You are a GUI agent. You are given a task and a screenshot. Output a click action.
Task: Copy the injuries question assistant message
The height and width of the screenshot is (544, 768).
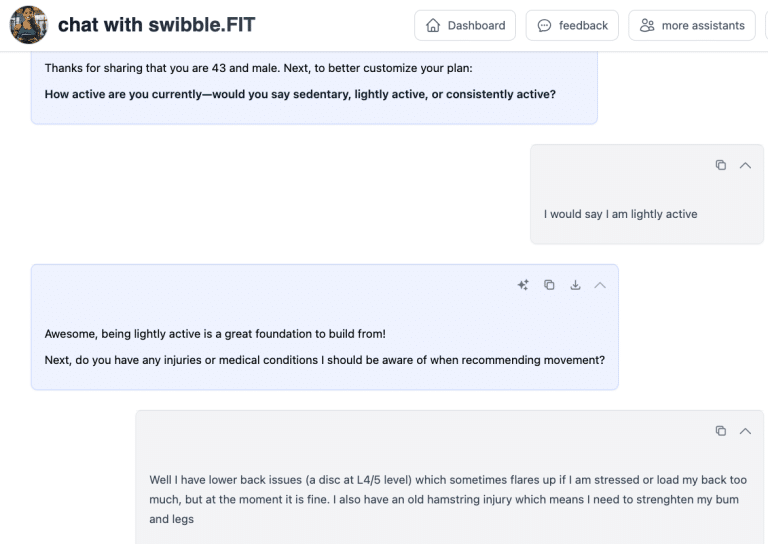pyautogui.click(x=549, y=285)
